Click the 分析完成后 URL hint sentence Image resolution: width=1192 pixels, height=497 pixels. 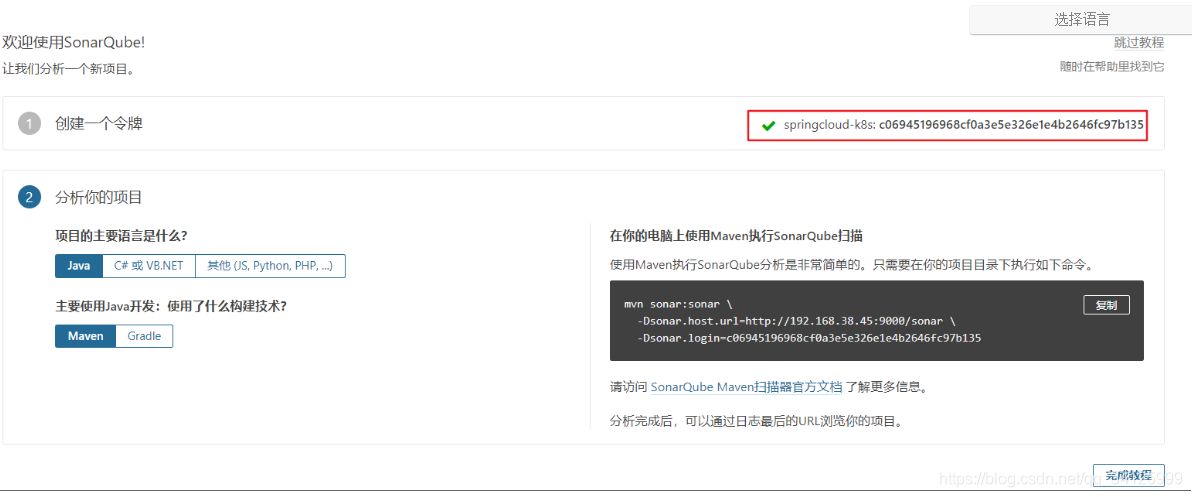coord(758,420)
